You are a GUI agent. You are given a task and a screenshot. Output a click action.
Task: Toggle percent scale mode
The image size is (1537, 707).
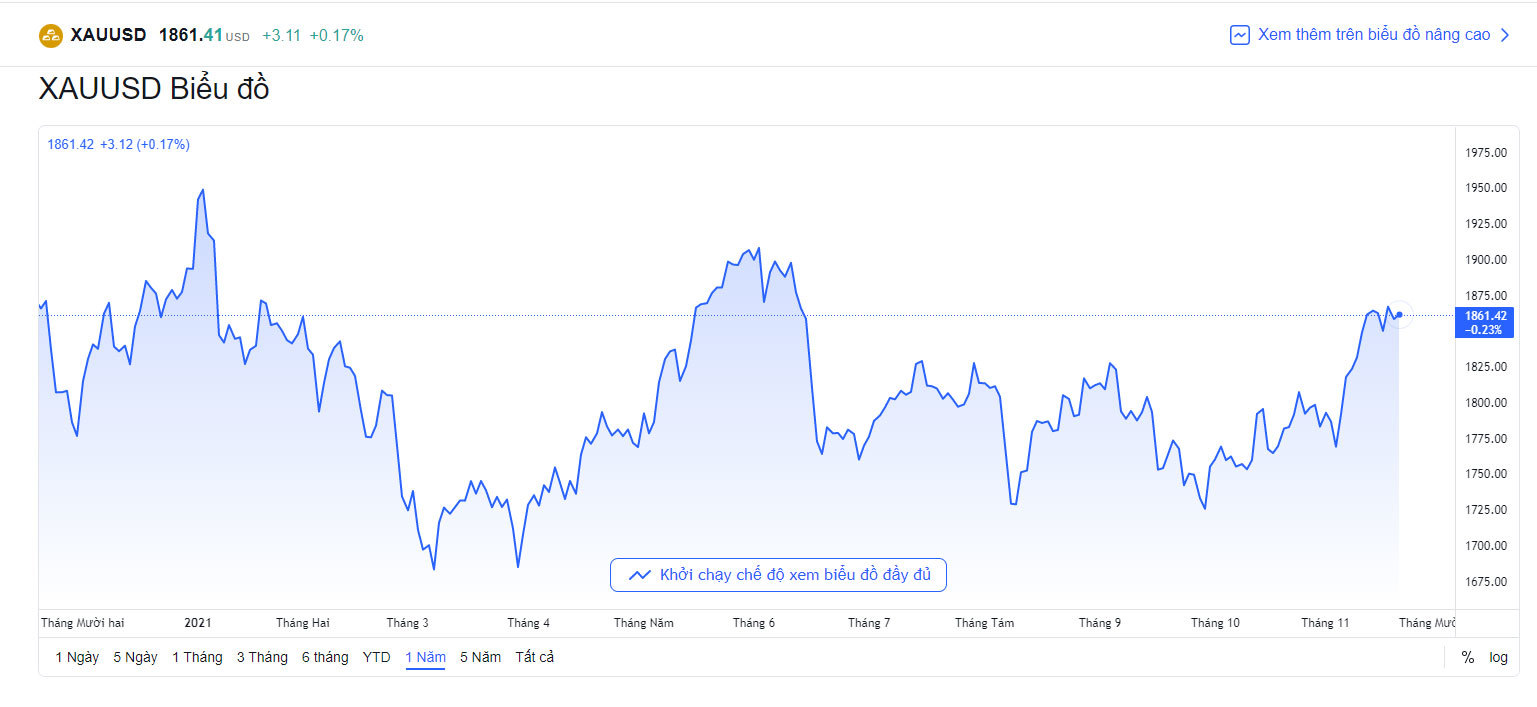pos(1468,657)
